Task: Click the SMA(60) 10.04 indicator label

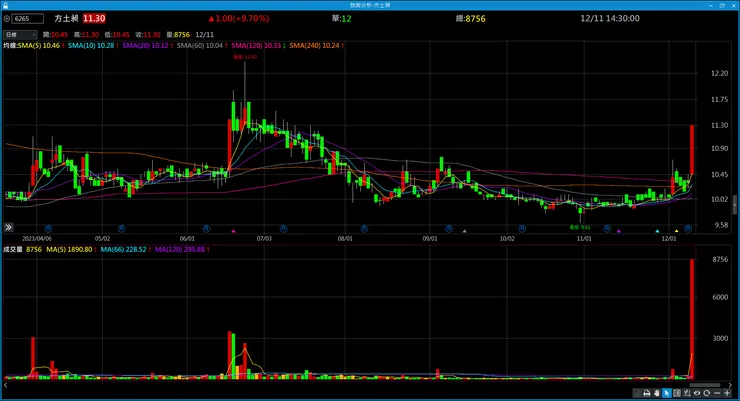Action: (202, 46)
